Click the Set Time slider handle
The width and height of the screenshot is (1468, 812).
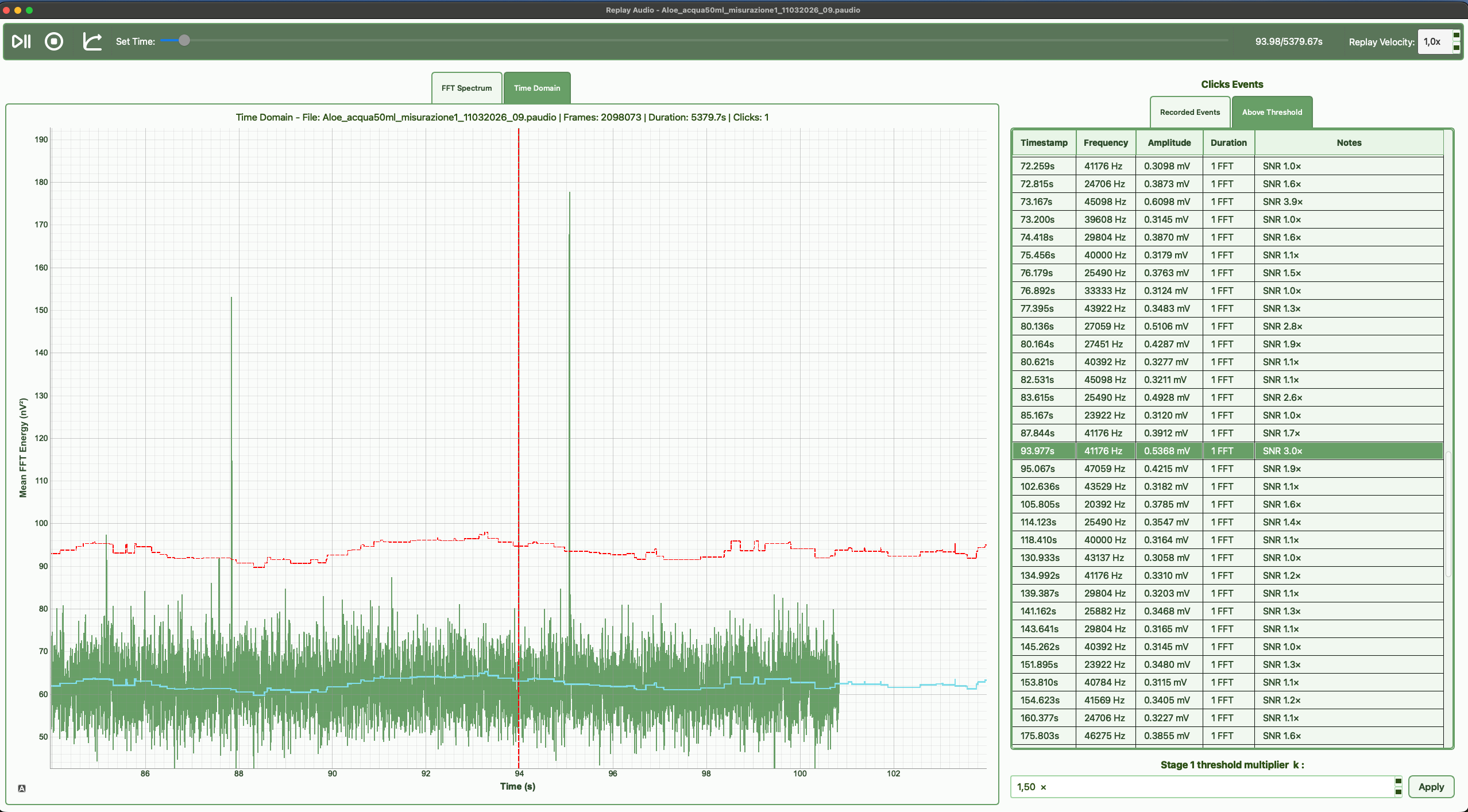point(184,40)
